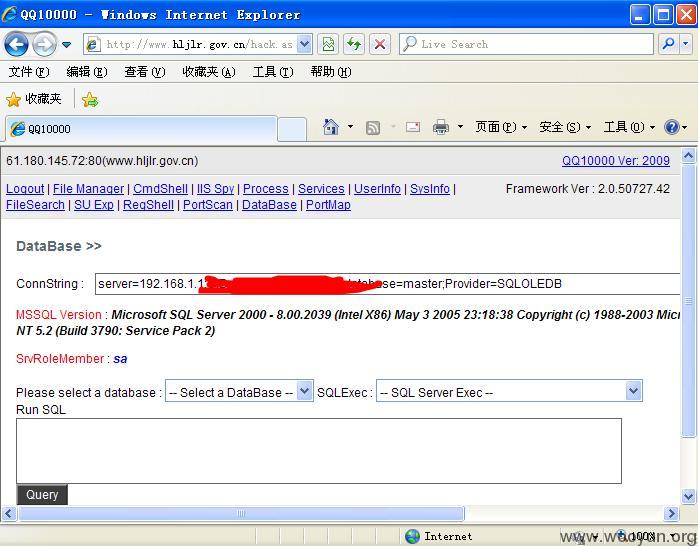The width and height of the screenshot is (698, 546).
Task: Open the search provider dropdown arrow
Action: tap(686, 44)
